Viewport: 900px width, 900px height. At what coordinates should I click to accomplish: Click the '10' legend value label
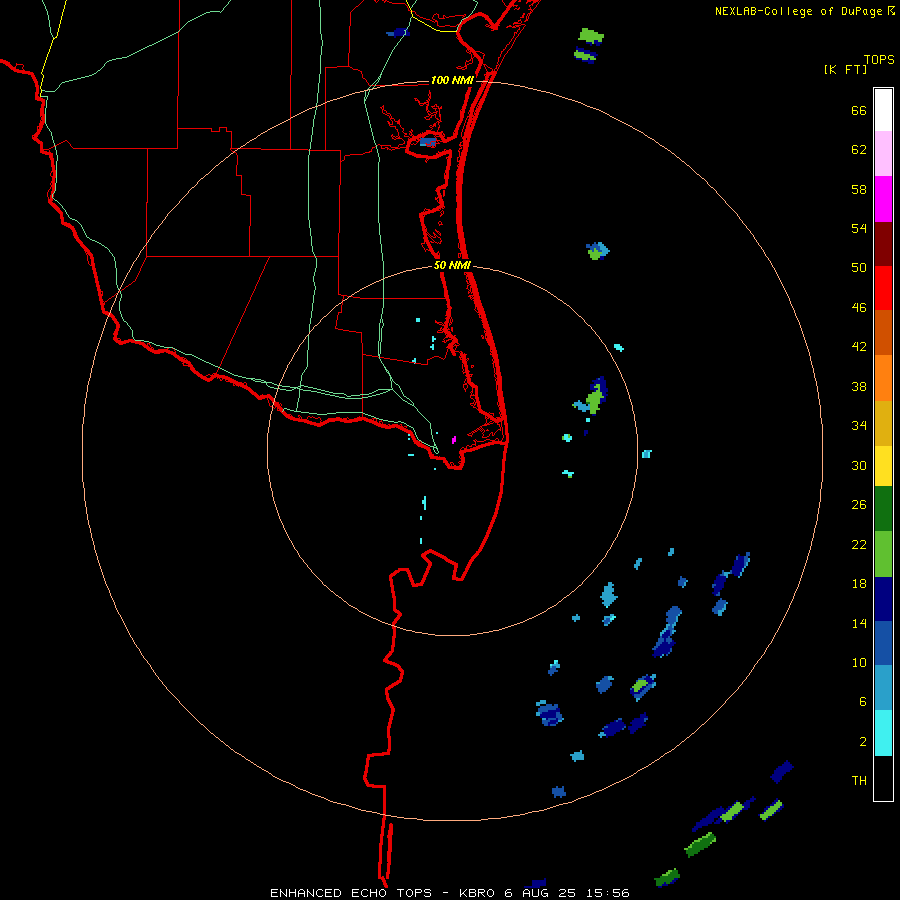(859, 662)
